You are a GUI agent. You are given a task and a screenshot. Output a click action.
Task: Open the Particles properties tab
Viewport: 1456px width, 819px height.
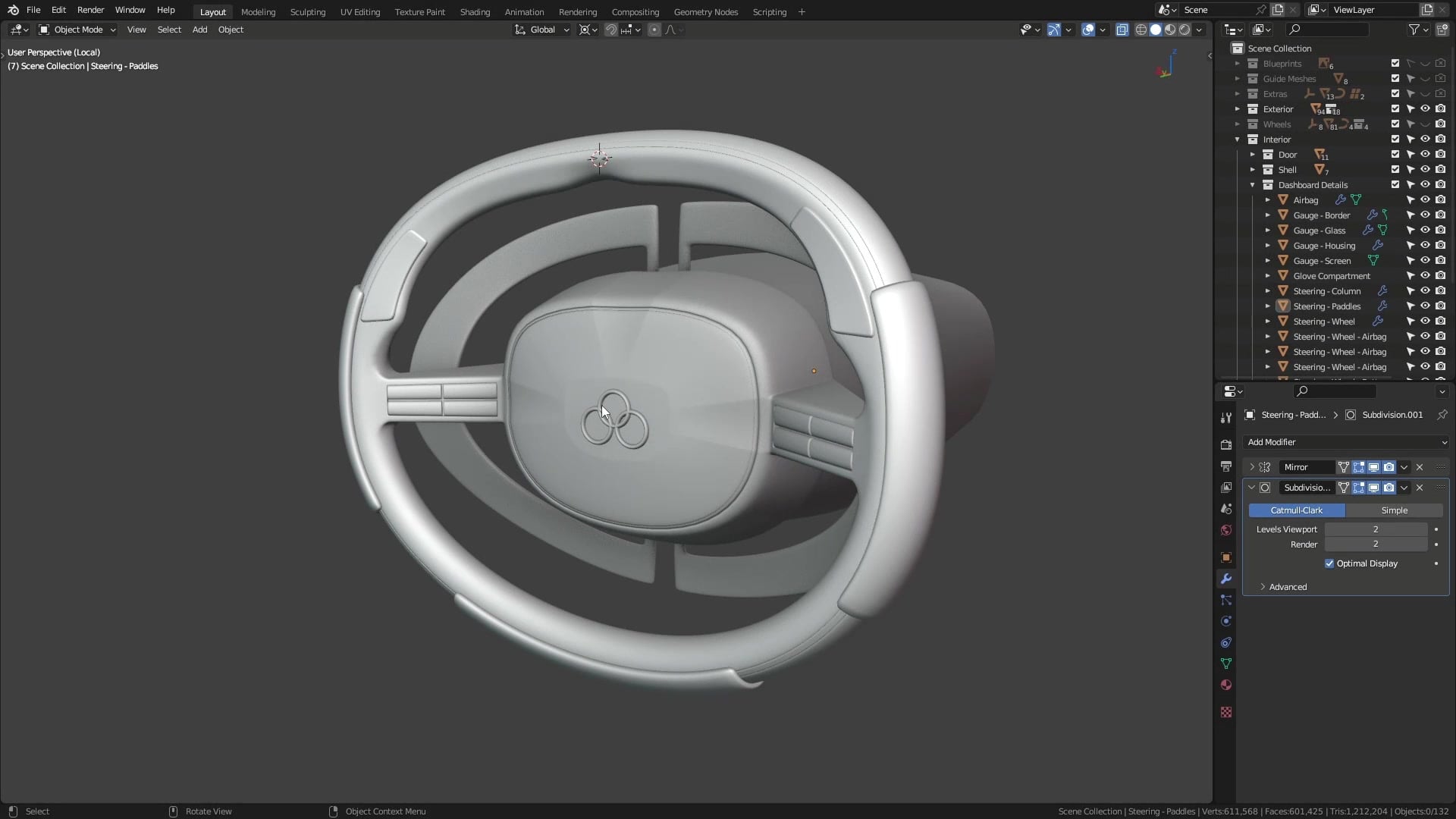point(1226,600)
